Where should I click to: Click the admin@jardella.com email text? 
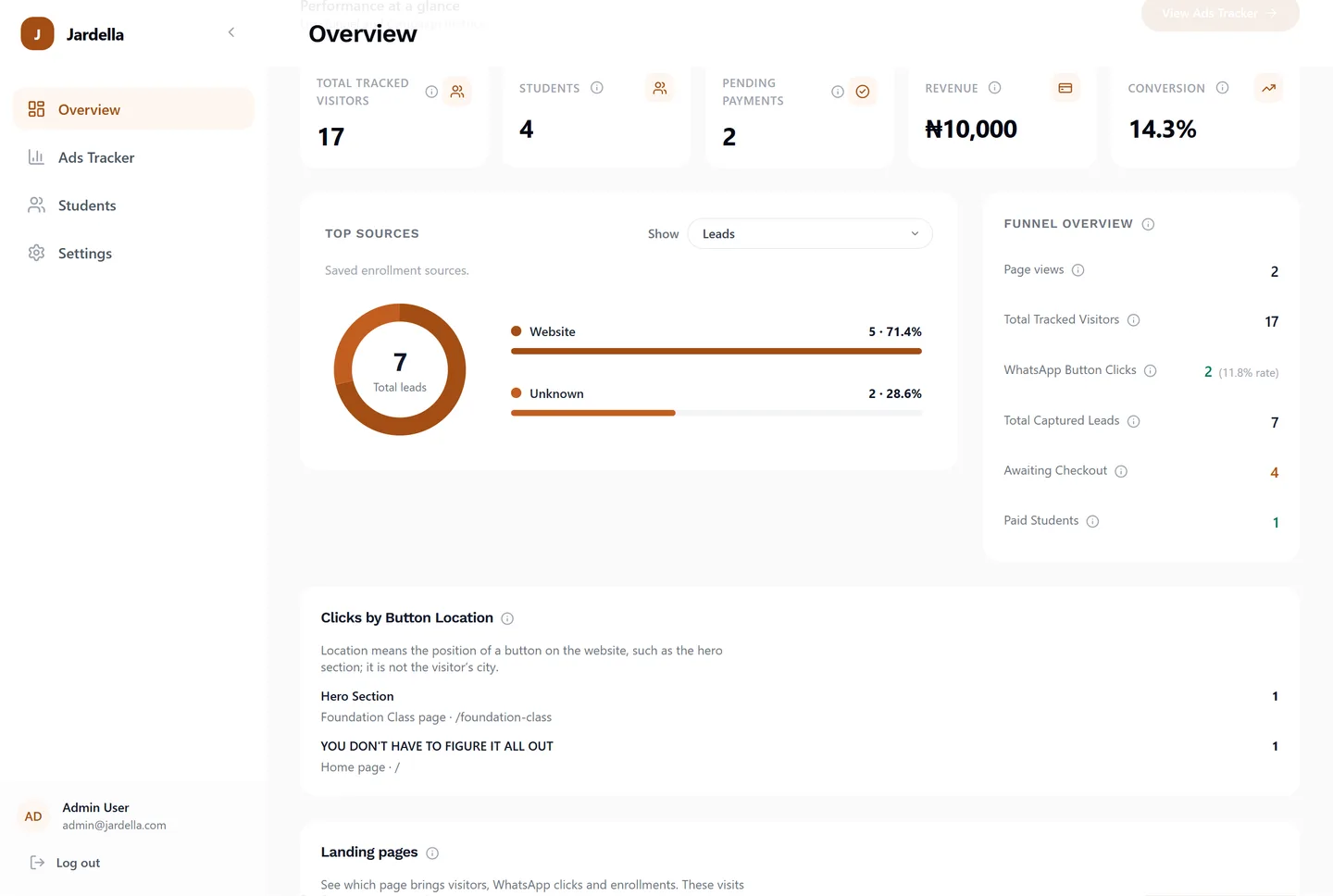[115, 826]
